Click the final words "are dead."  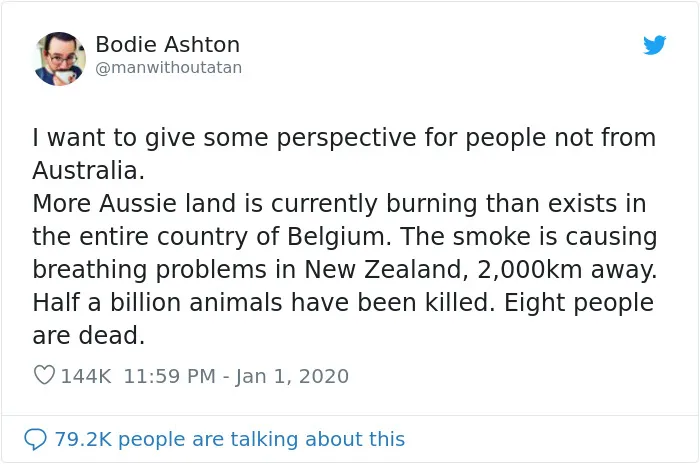pos(88,335)
